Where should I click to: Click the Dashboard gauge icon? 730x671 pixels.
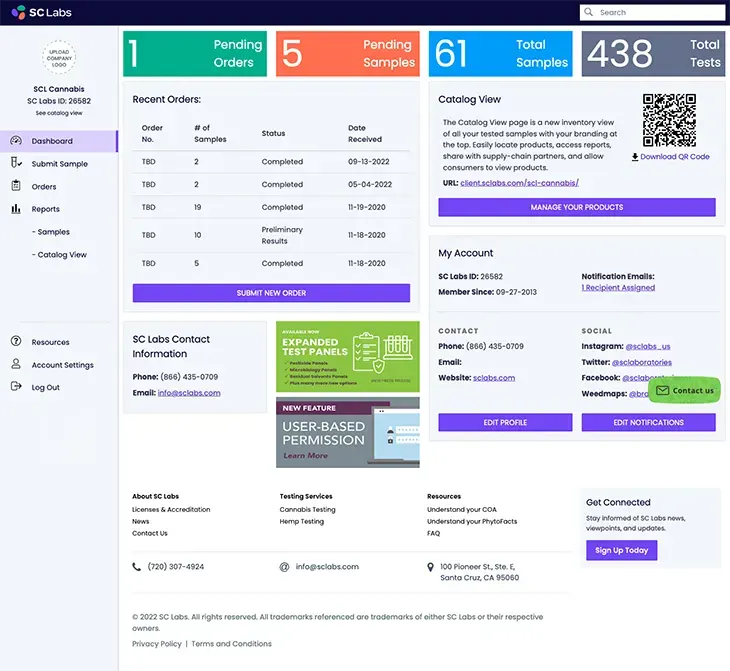pos(16,141)
